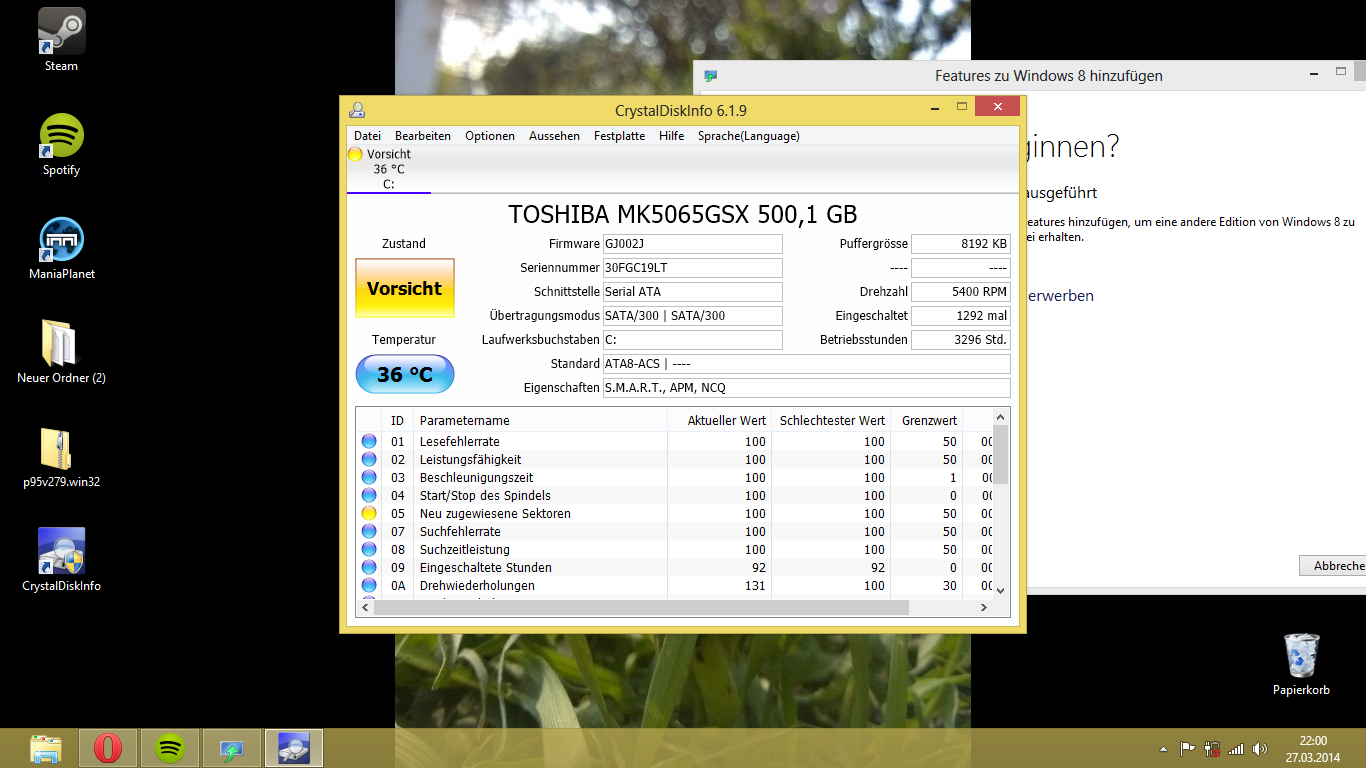This screenshot has height=768, width=1366.
Task: Switch to the CrystalDiskInfo taskbar item
Action: coord(294,748)
